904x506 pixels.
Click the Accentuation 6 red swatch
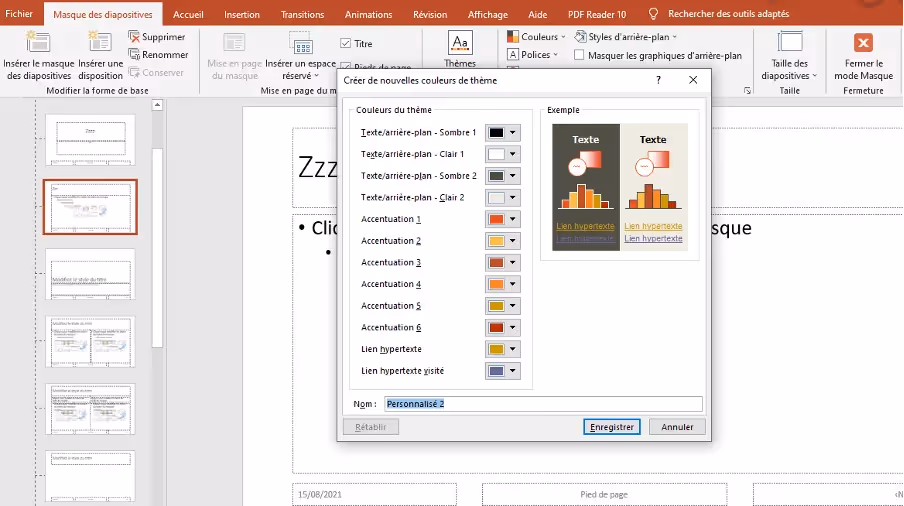[496, 327]
